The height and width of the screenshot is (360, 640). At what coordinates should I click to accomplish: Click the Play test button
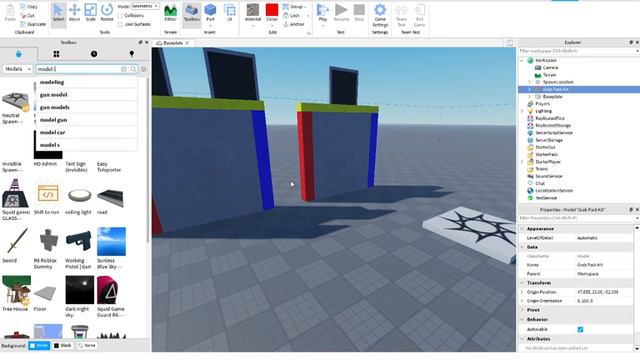322,13
